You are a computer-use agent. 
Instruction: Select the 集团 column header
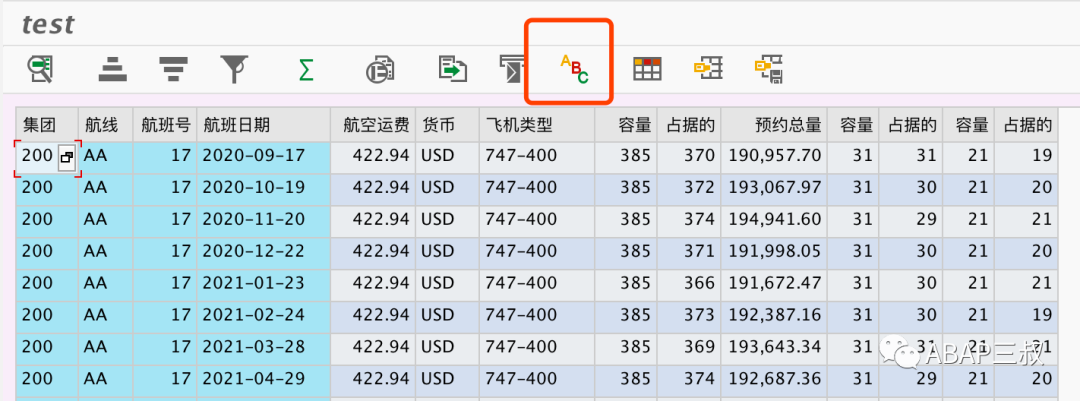(47, 125)
